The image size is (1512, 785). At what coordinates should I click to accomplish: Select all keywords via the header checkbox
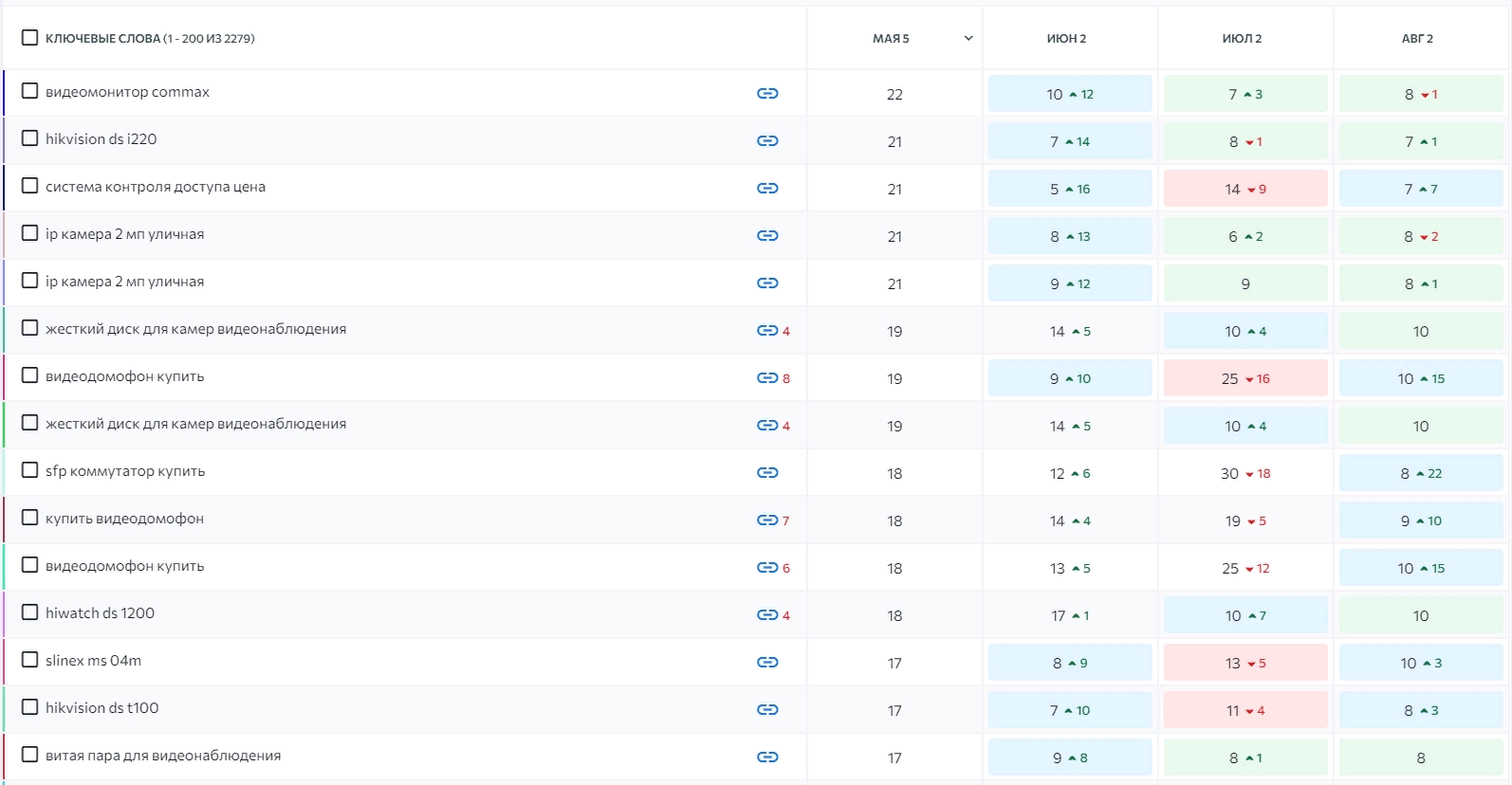[30, 37]
